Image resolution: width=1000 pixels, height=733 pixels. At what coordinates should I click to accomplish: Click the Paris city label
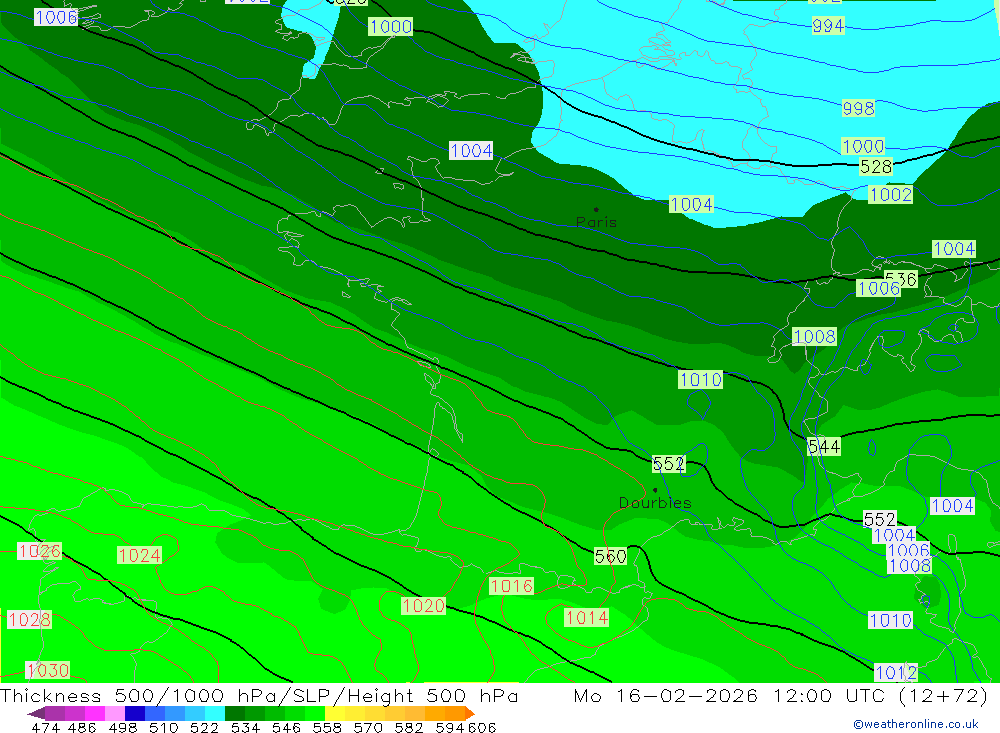[596, 222]
